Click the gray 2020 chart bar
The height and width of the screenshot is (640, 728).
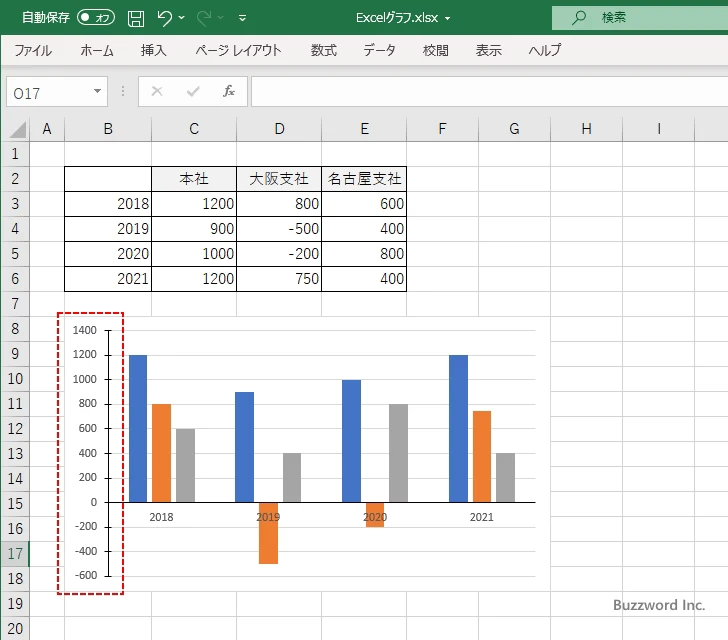pos(398,453)
